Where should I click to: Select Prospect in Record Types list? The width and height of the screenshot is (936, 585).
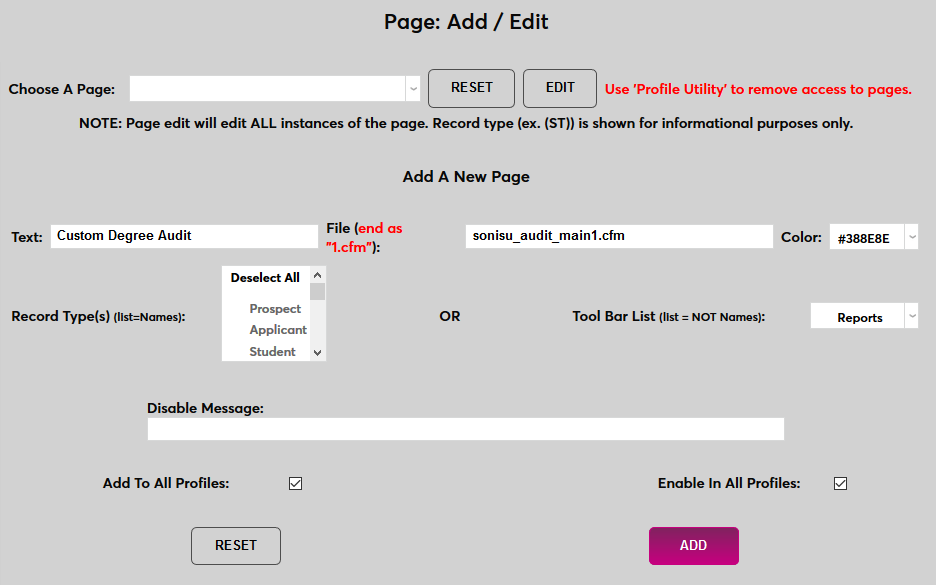coord(275,309)
